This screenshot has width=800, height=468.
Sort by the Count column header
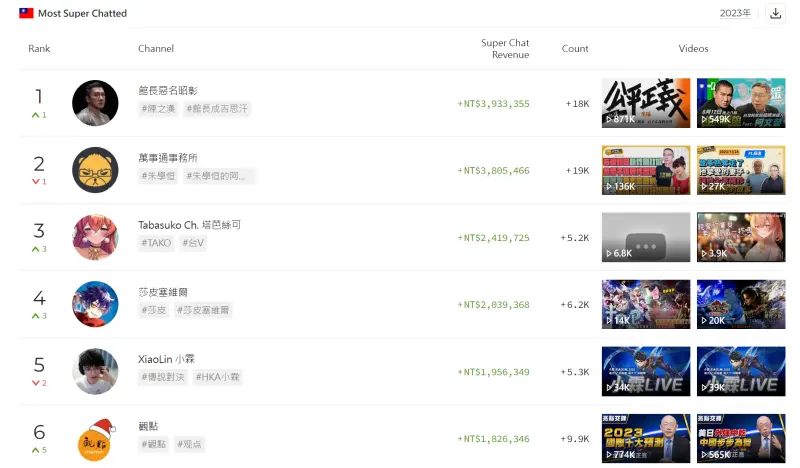[575, 48]
